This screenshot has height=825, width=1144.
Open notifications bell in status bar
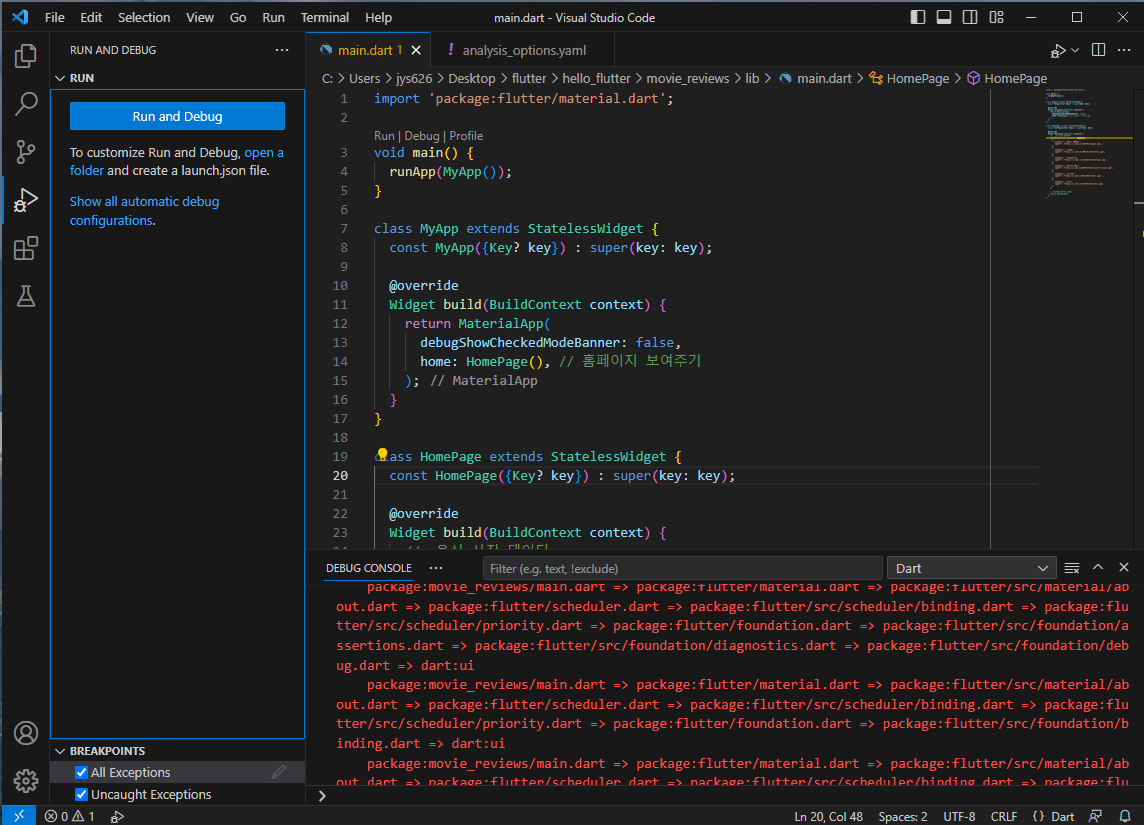point(1124,816)
